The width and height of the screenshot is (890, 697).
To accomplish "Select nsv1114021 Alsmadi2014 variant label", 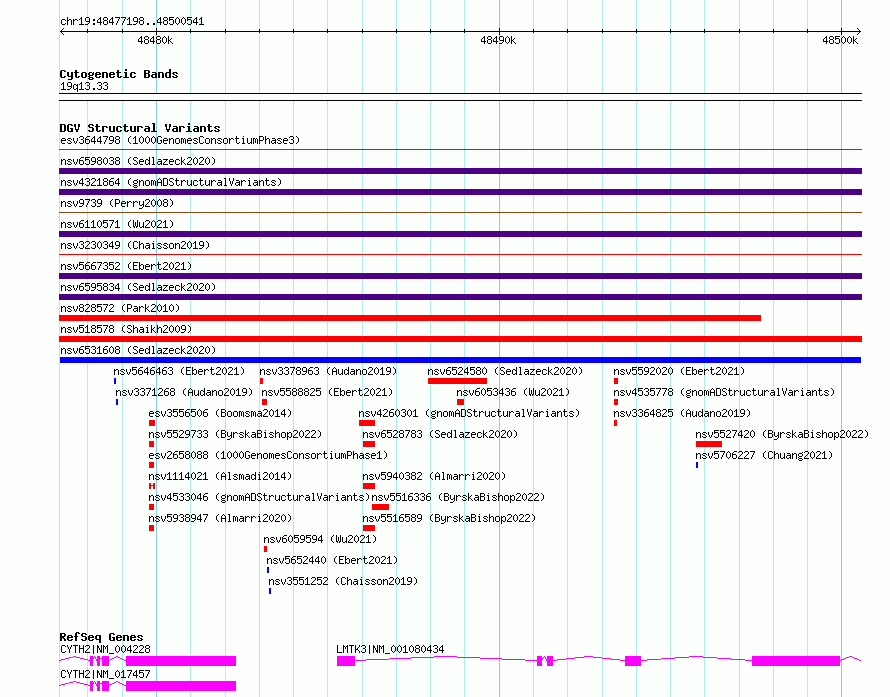I will click(220, 476).
